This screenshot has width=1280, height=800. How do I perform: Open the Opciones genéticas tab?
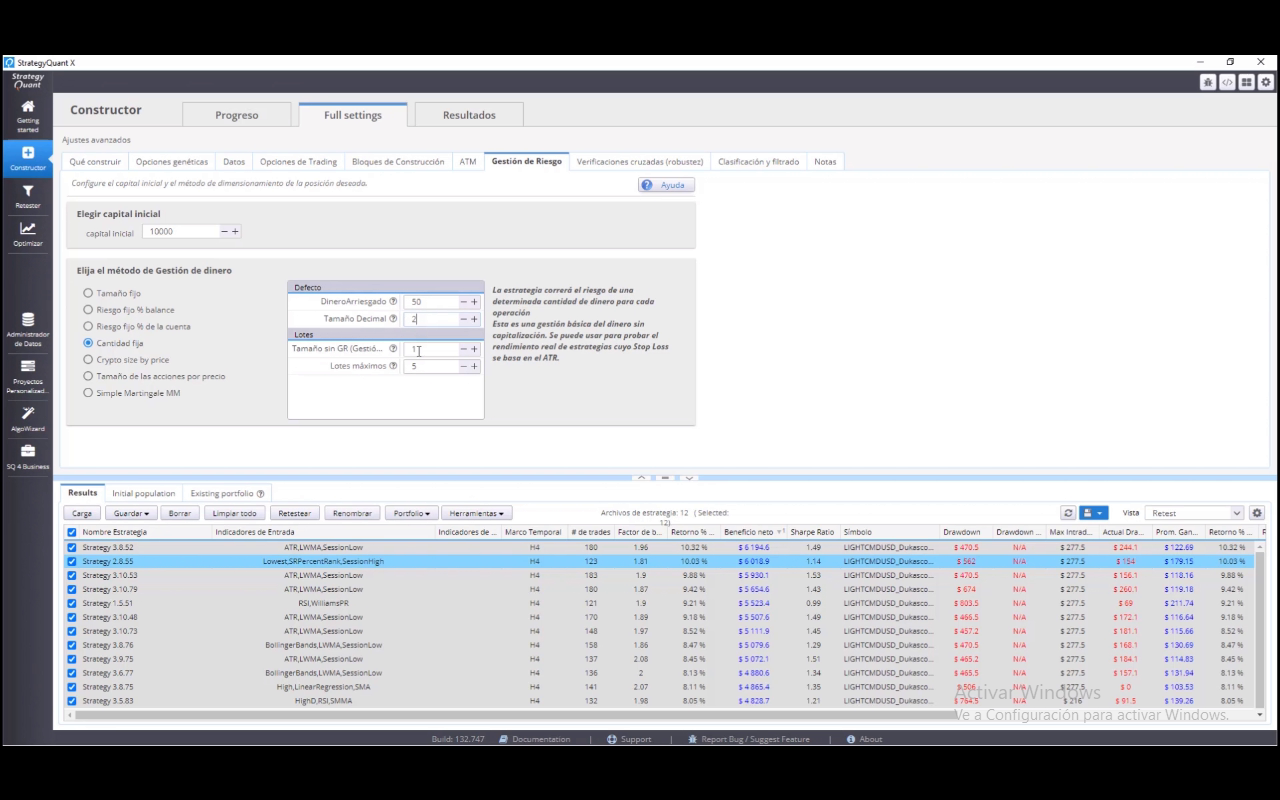tap(172, 161)
